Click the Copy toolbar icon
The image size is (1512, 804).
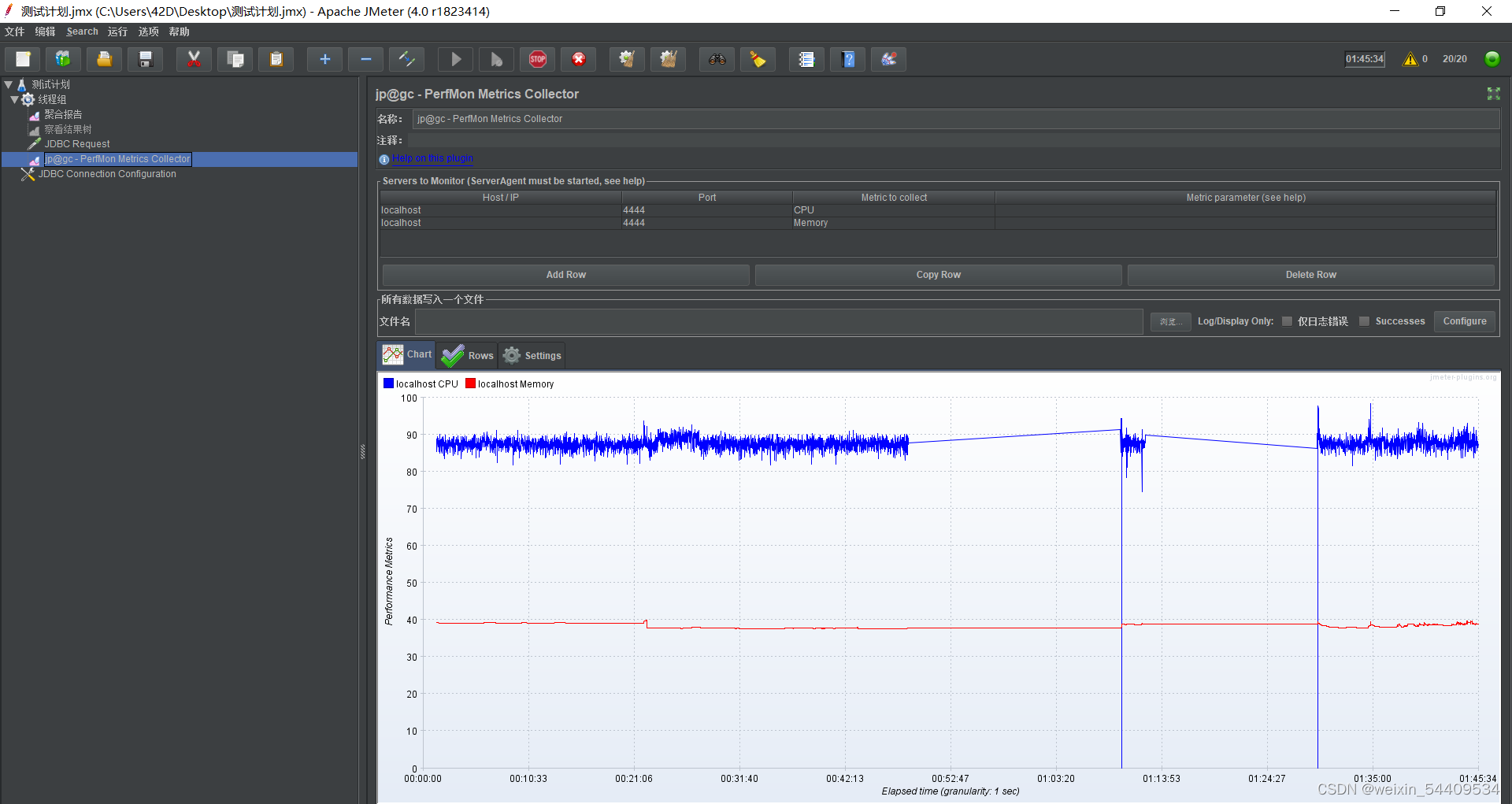pos(235,59)
